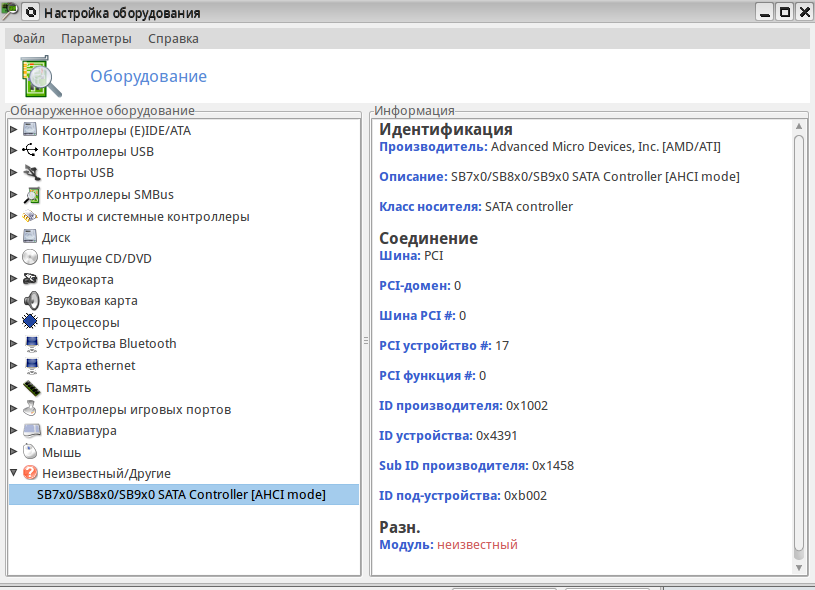Viewport: 815px width, 590px height.
Task: Click the information panel vertical scrollbar
Action: (799, 340)
